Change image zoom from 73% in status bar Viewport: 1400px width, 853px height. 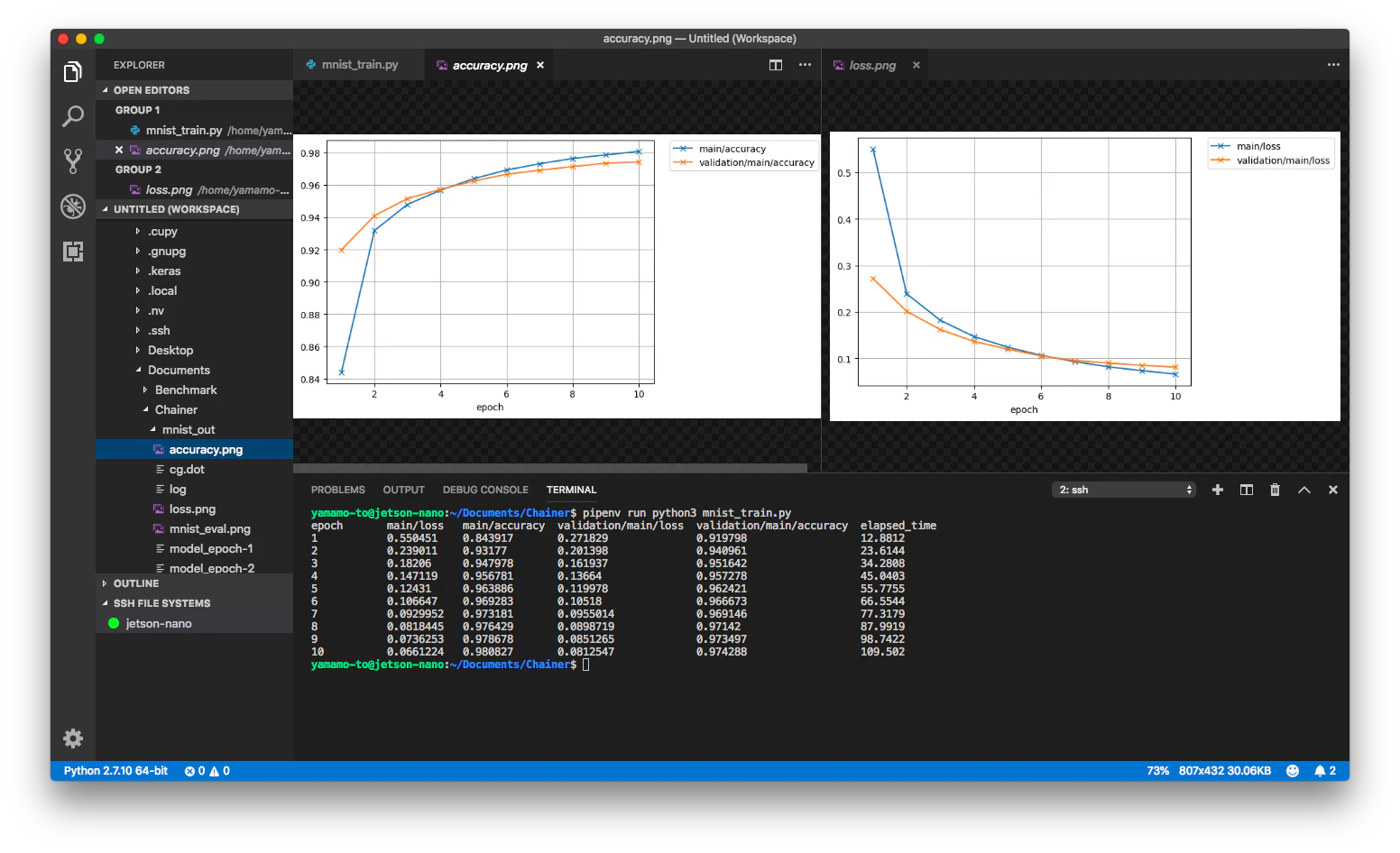coord(1157,771)
